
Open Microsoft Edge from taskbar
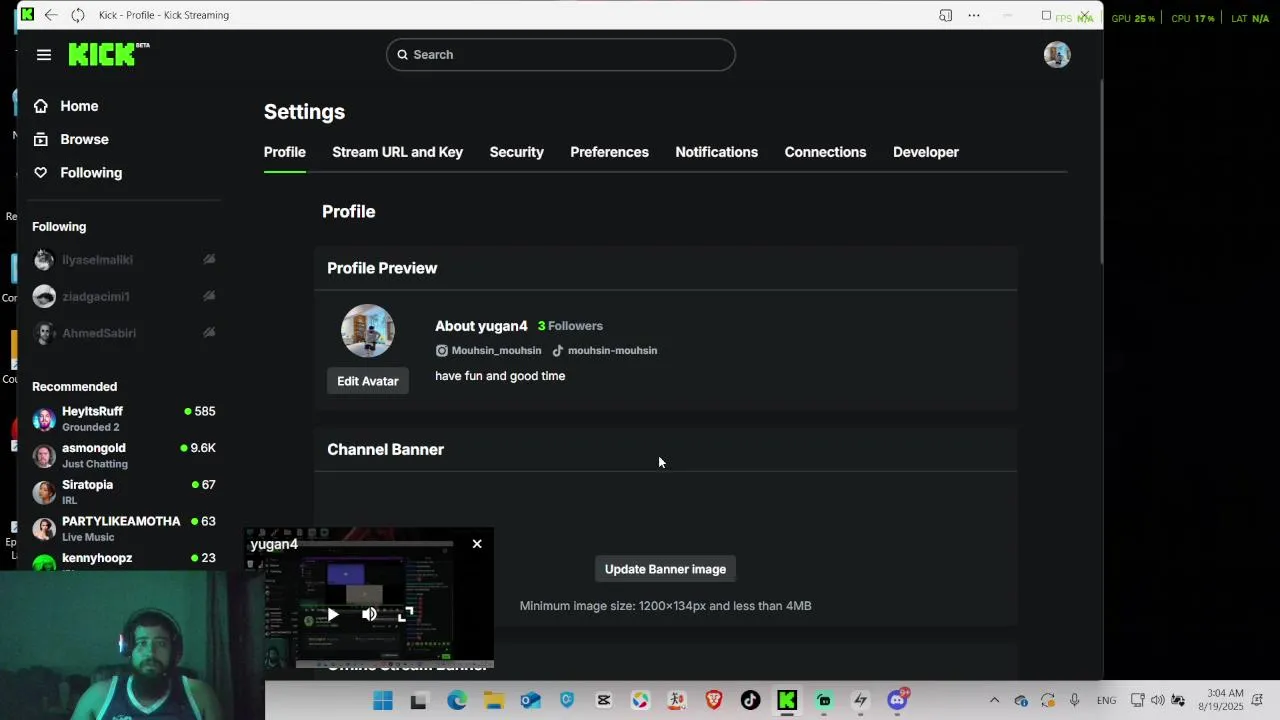(x=457, y=701)
